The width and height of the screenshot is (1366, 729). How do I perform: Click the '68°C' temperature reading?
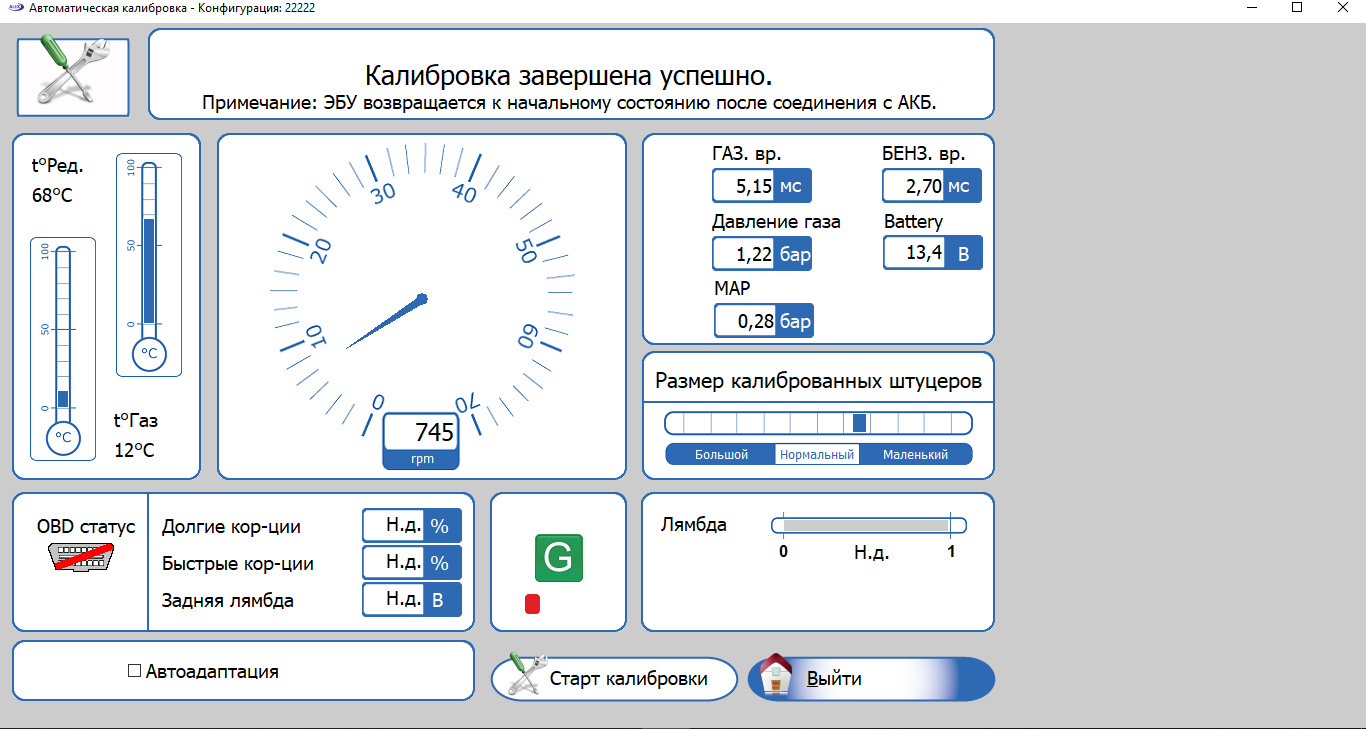point(52,195)
